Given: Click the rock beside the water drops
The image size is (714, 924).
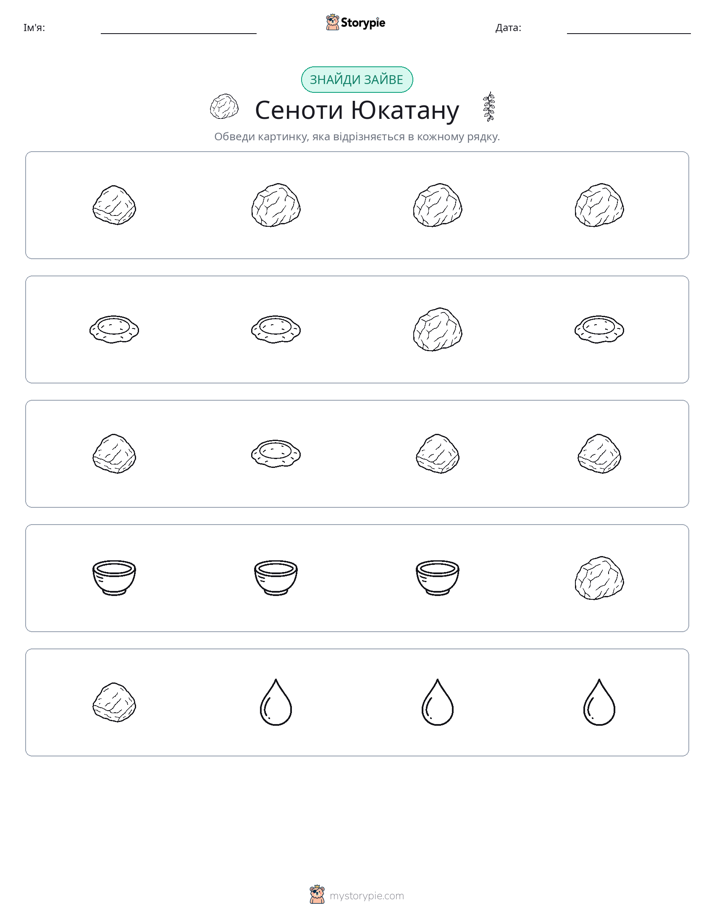Looking at the screenshot, I should pos(114,702).
